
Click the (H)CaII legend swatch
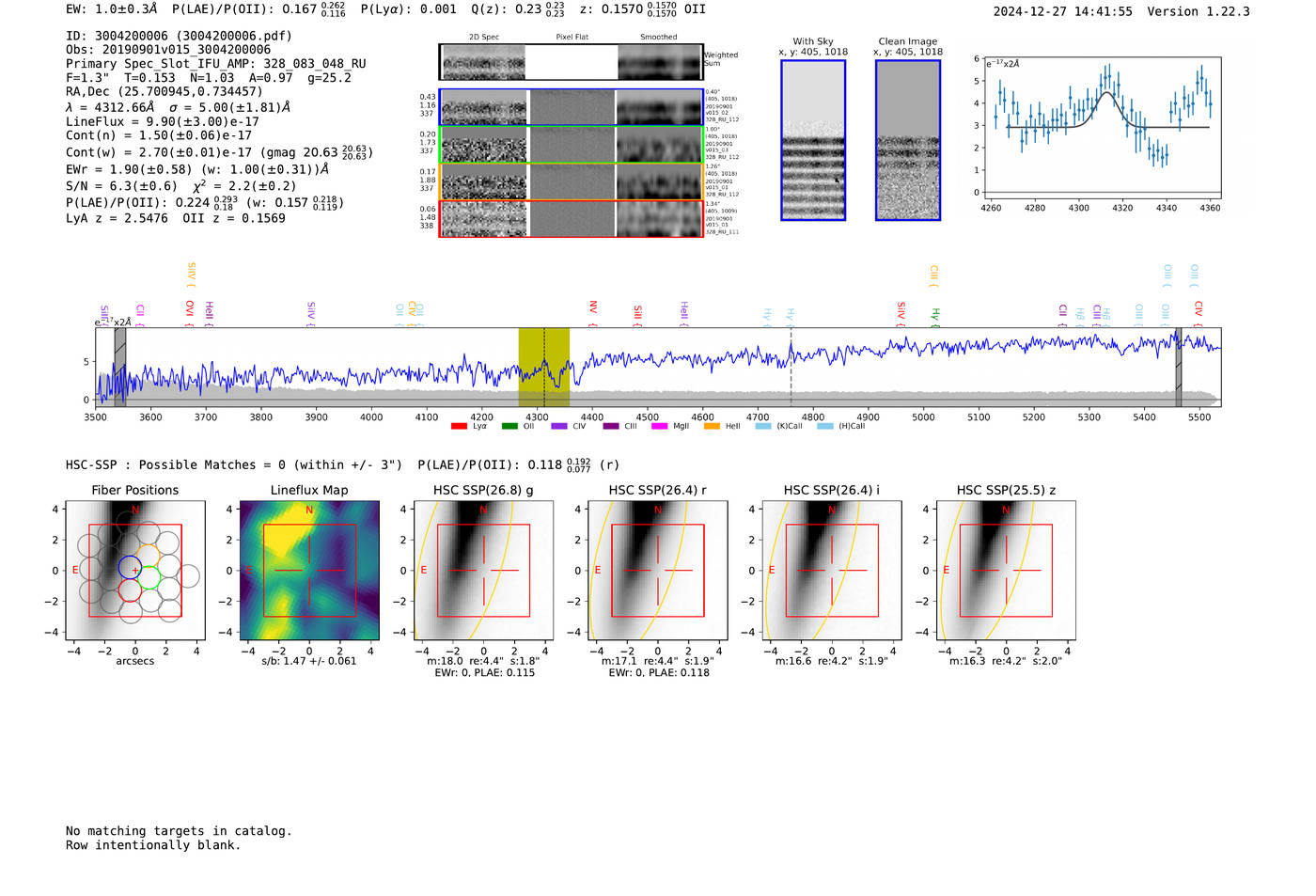825,427
